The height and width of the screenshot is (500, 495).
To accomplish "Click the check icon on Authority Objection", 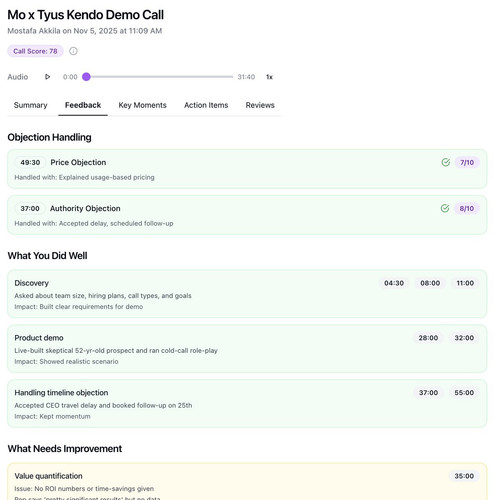I will point(445,208).
